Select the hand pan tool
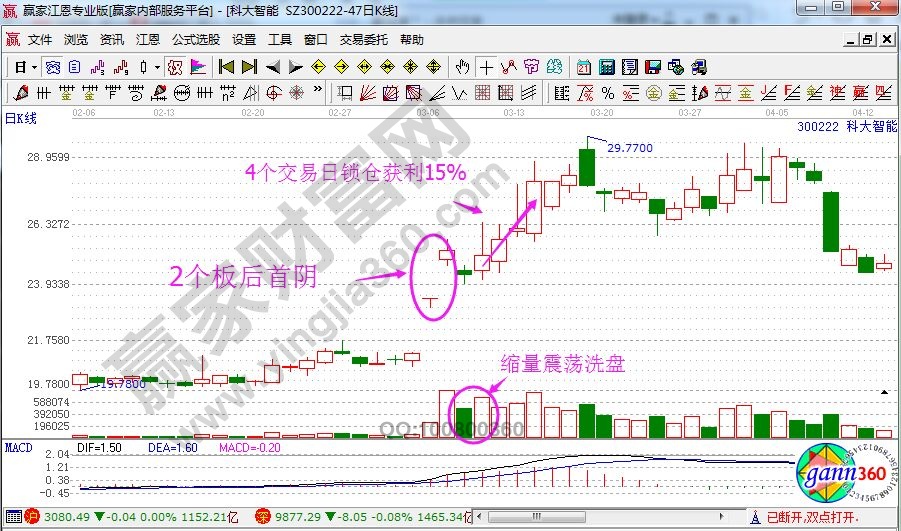The image size is (901, 531). [x=462, y=67]
